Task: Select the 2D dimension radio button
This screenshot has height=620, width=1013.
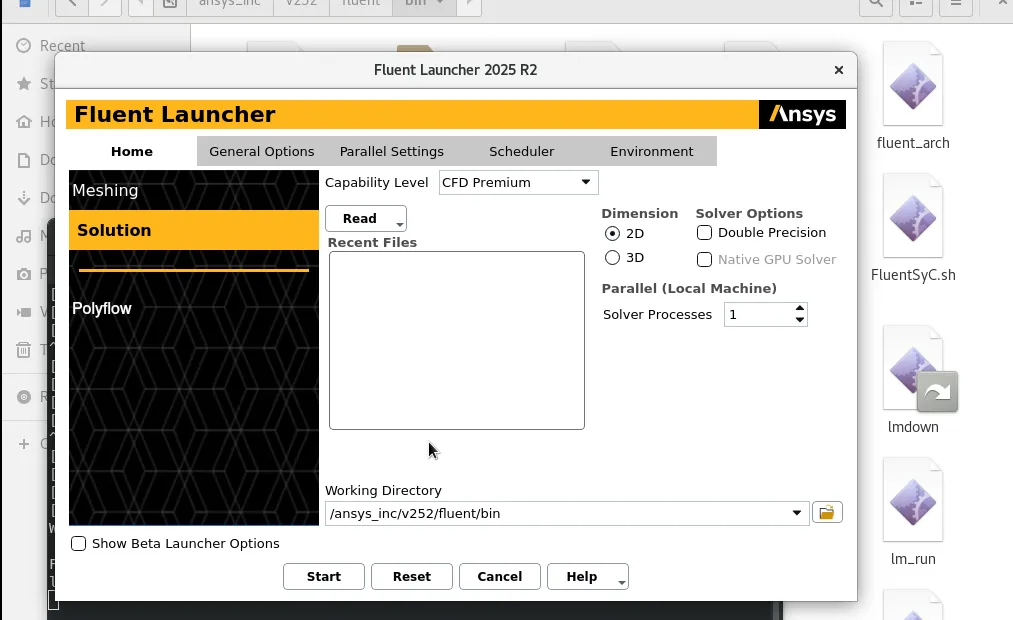Action: point(612,233)
